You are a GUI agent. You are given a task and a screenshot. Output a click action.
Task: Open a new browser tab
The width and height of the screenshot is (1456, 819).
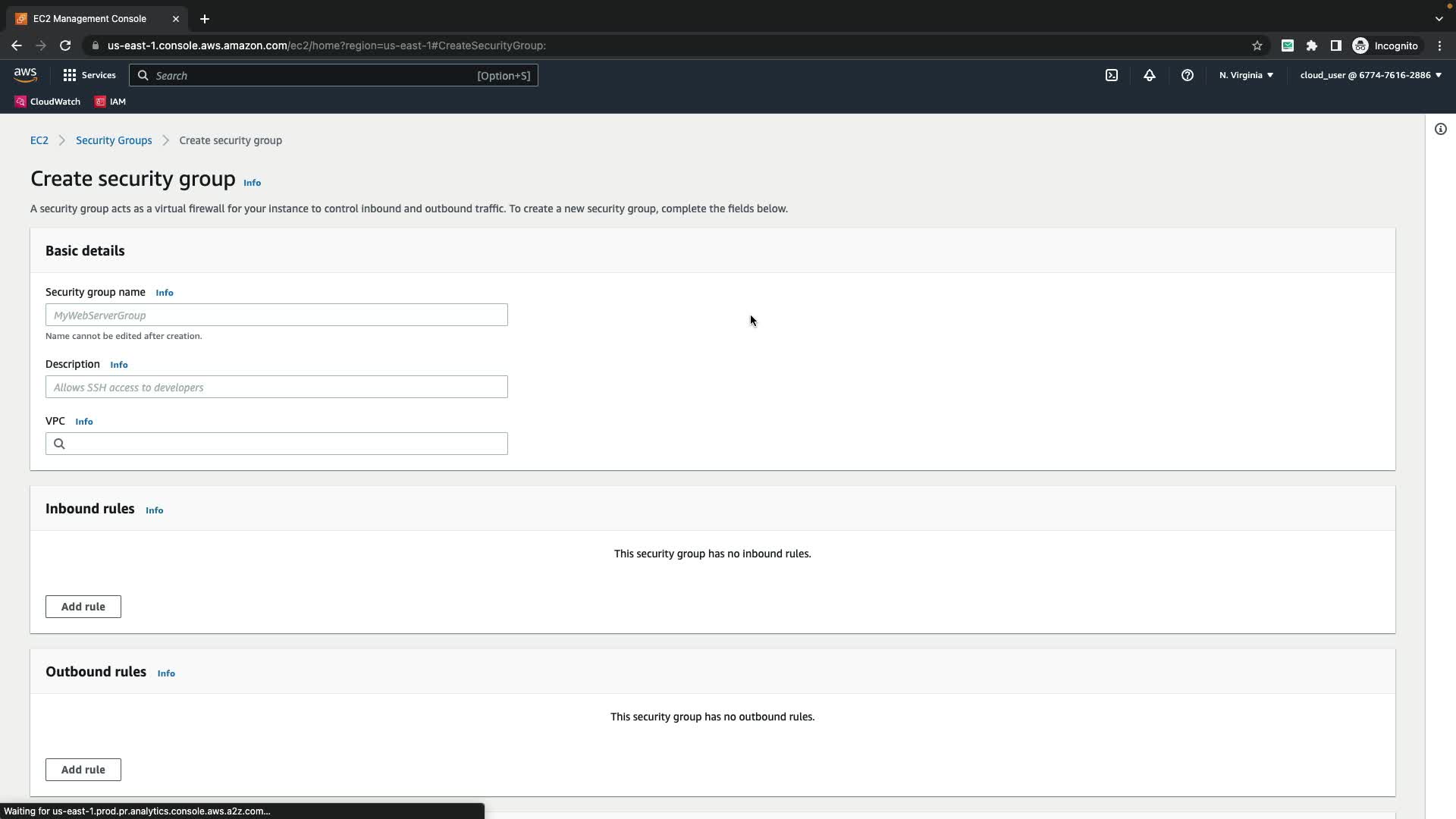(204, 19)
